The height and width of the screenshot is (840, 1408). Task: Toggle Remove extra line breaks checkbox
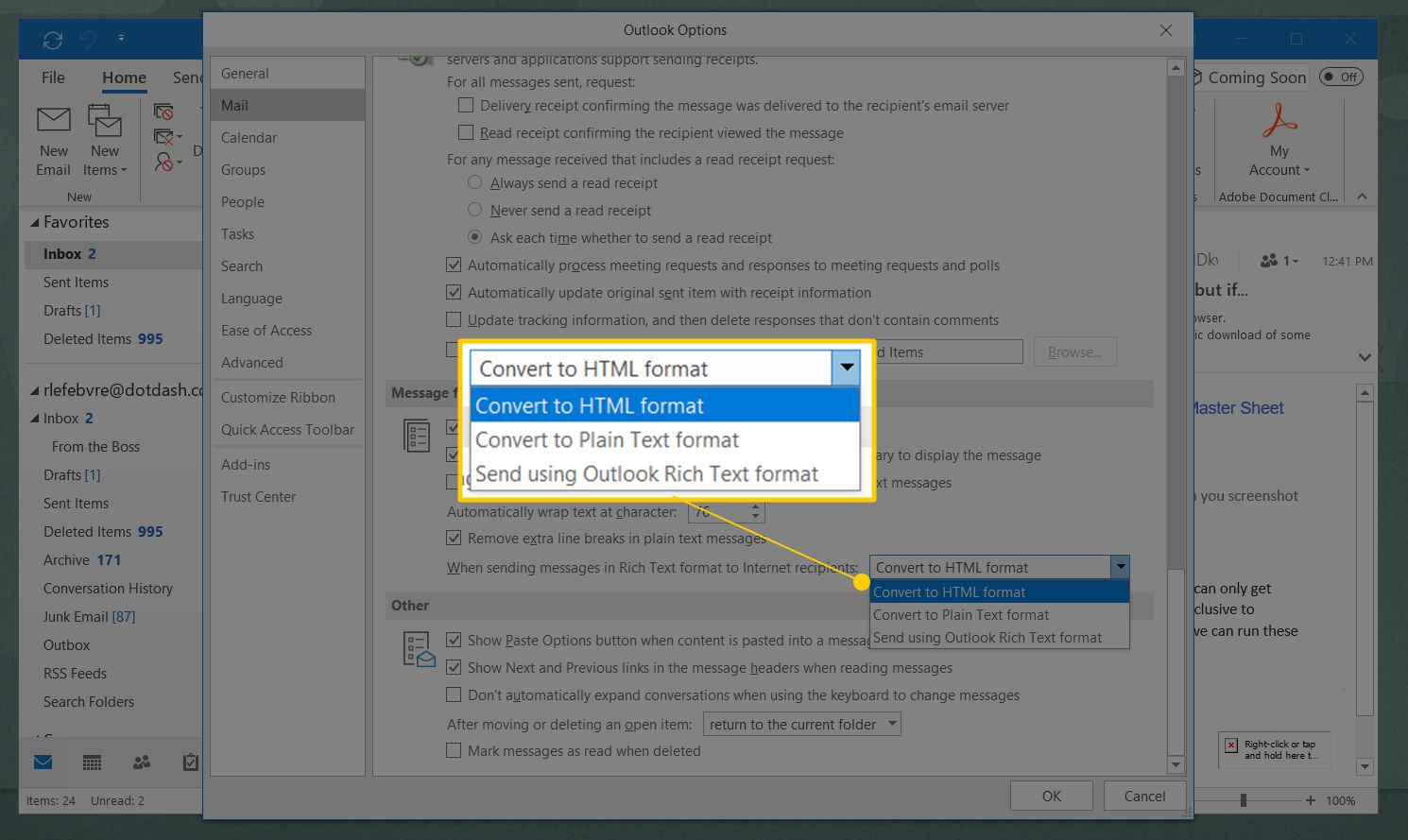[454, 538]
